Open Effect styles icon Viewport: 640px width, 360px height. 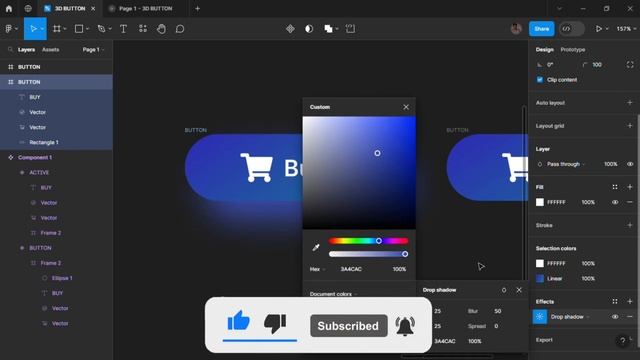(x=615, y=302)
